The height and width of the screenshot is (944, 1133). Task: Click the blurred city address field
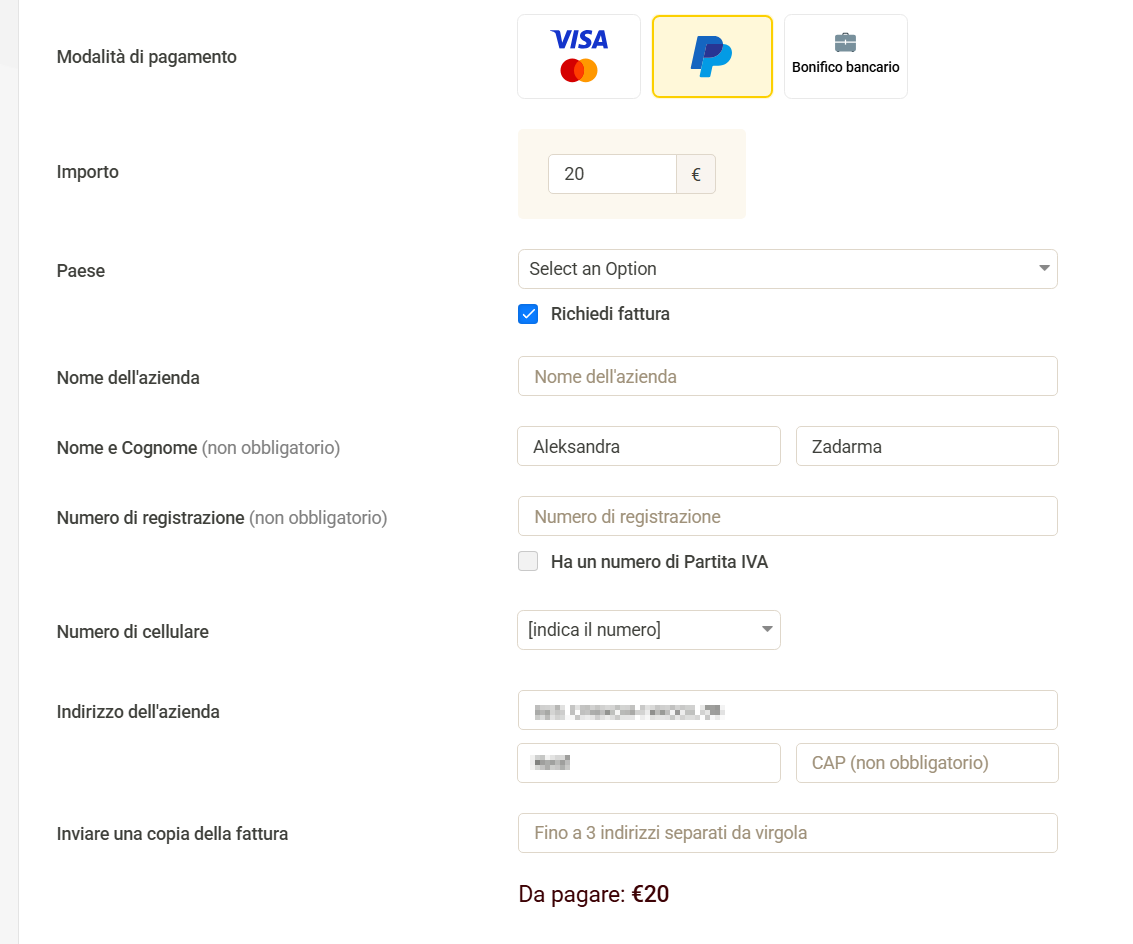pos(648,763)
